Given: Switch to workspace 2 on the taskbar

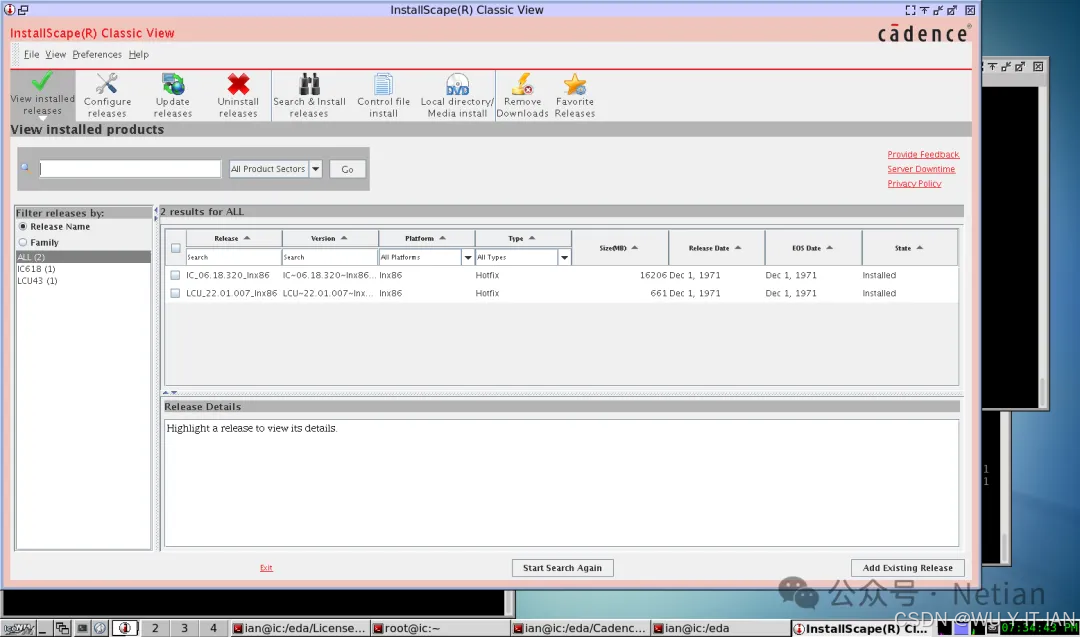Looking at the screenshot, I should [155, 628].
